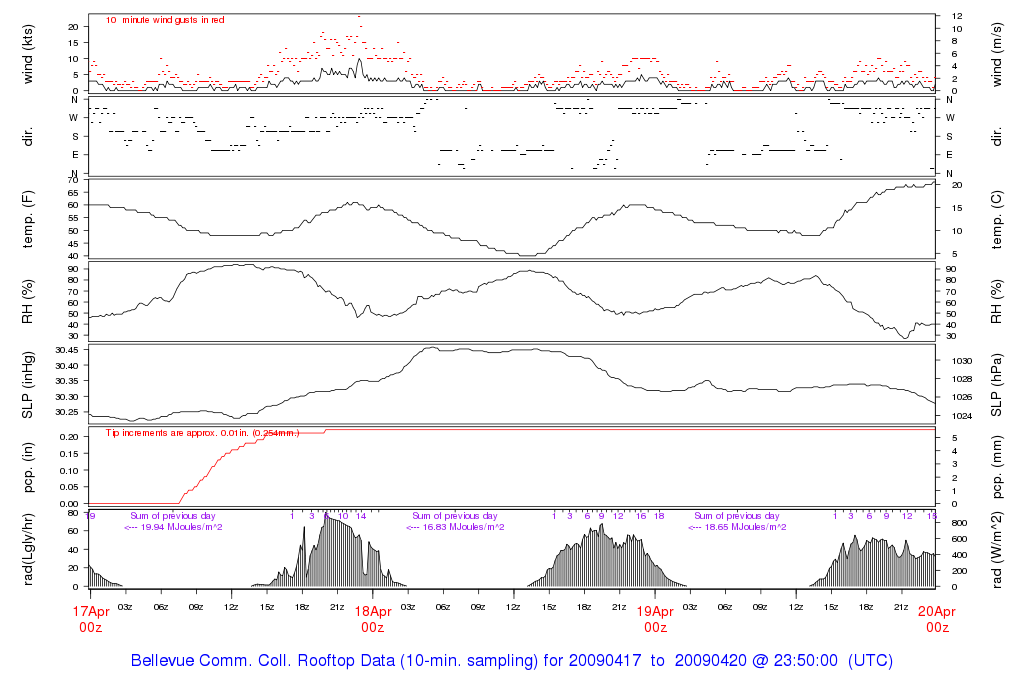The image size is (1024, 700).
Task: Select the "SLP (hPa)" axis label
Action: point(997,385)
